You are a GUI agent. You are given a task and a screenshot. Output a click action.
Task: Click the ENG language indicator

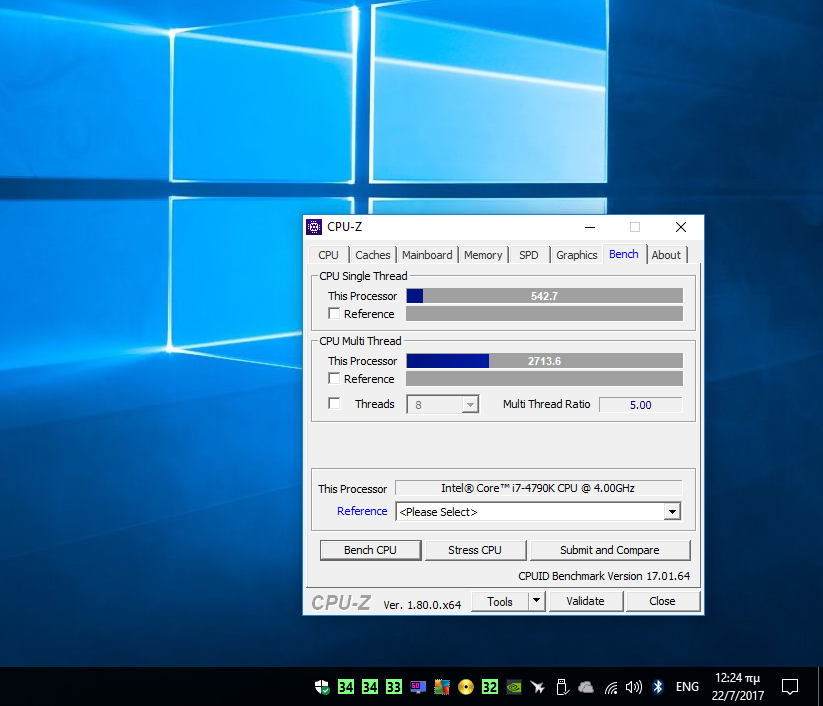(x=687, y=687)
